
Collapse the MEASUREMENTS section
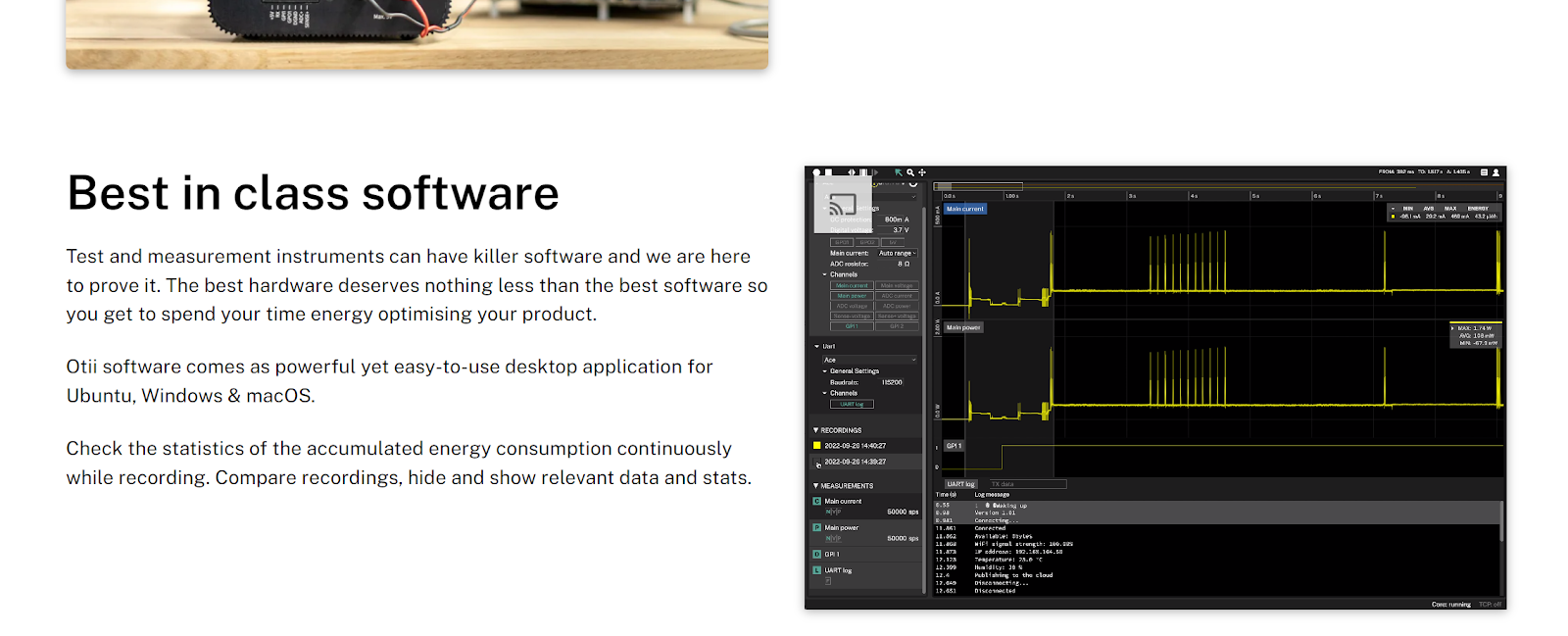(815, 486)
